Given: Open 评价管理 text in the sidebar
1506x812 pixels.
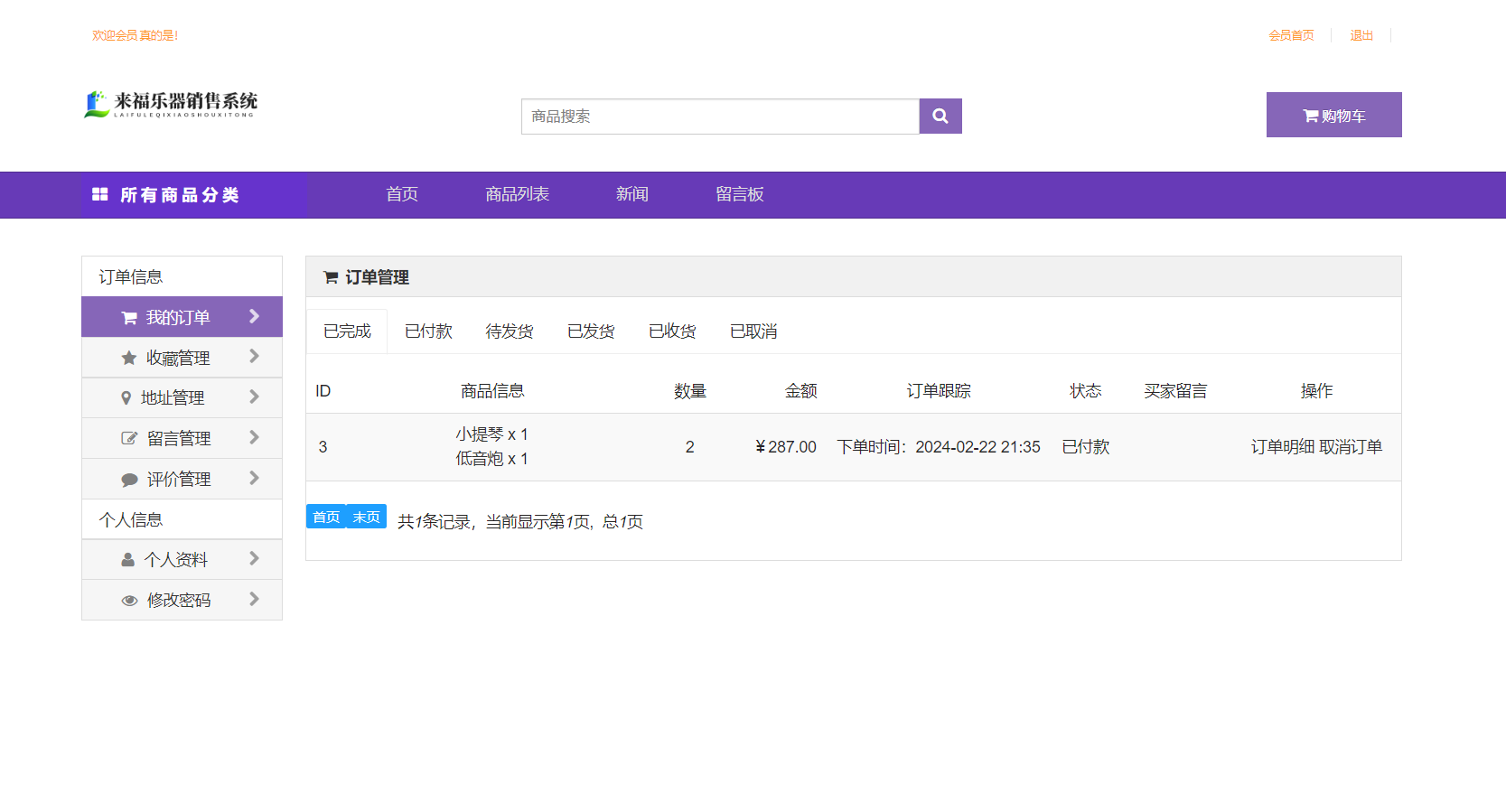Looking at the screenshot, I should [179, 480].
